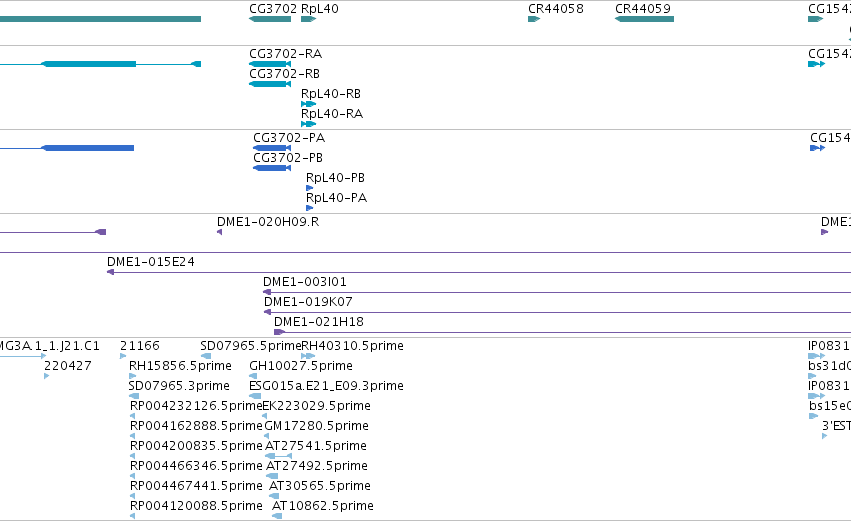The image size is (851, 521).
Task: Select the 220427 EST marker
Action: coord(47,377)
